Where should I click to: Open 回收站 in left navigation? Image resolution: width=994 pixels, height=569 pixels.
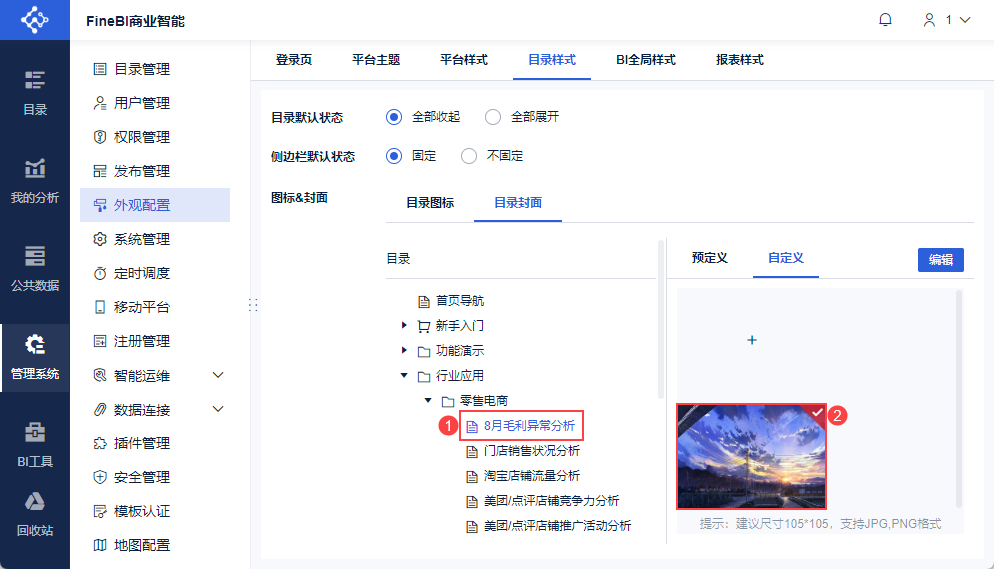(x=35, y=514)
